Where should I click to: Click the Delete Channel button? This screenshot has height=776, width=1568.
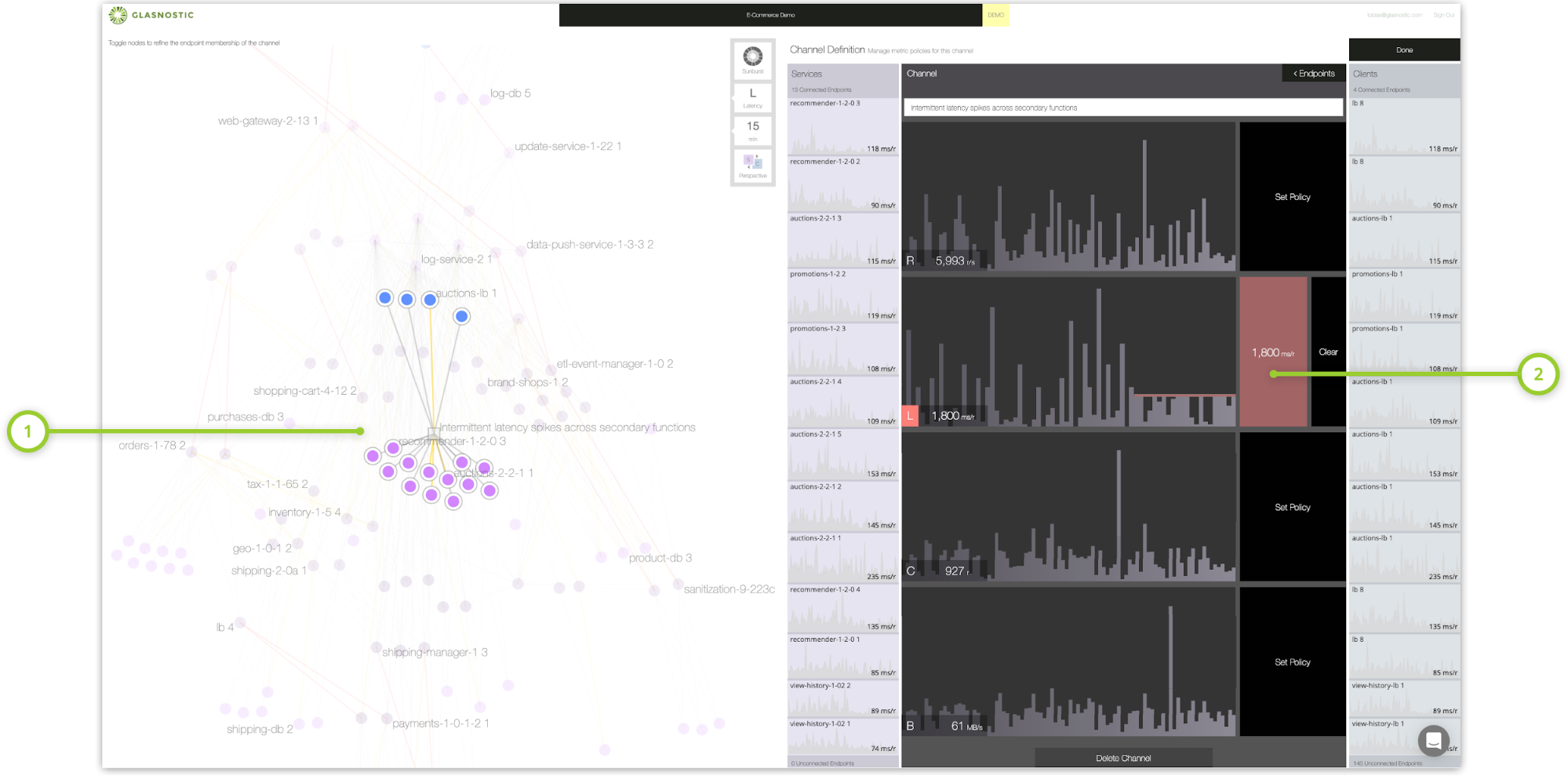click(1123, 758)
